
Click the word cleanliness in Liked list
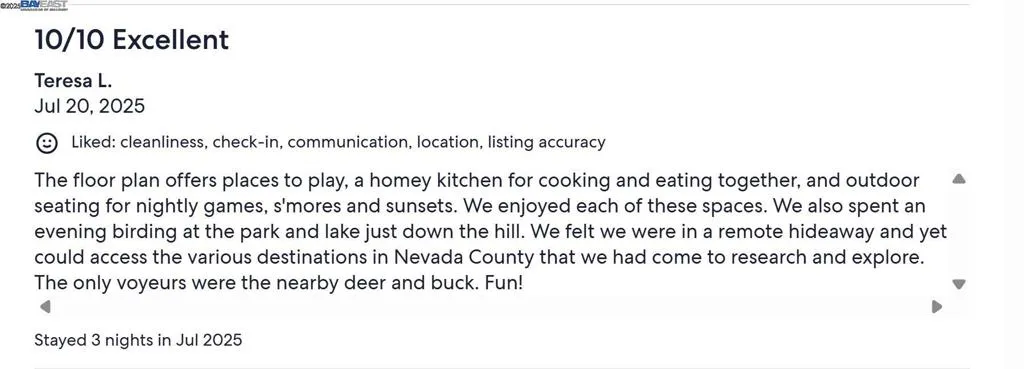(x=161, y=142)
